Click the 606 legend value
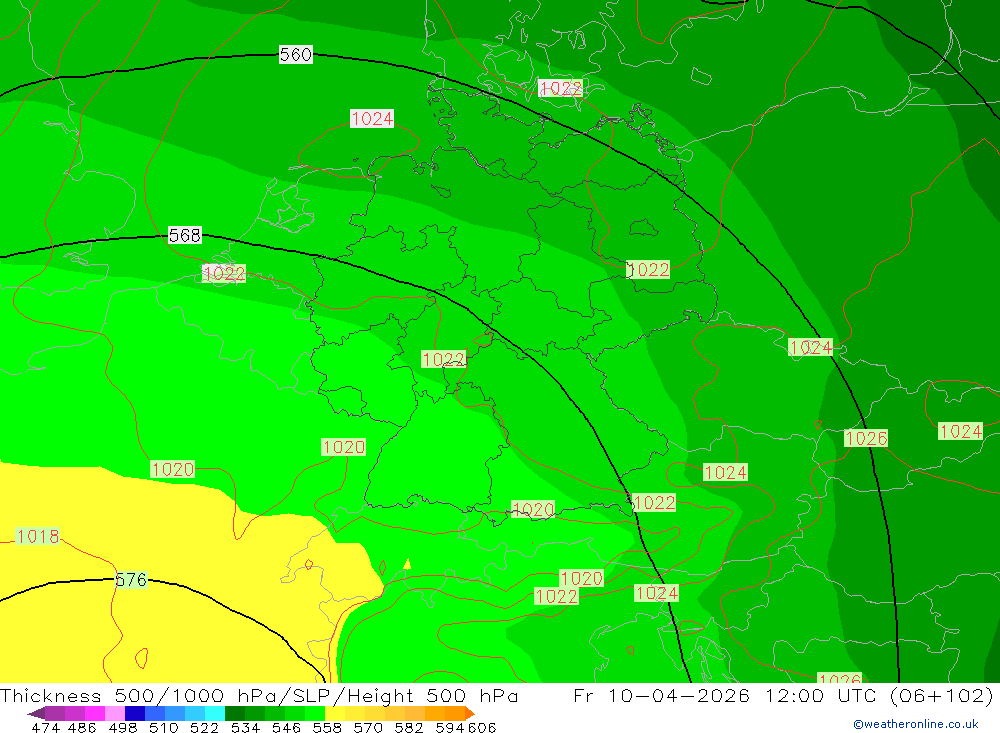 (481, 727)
